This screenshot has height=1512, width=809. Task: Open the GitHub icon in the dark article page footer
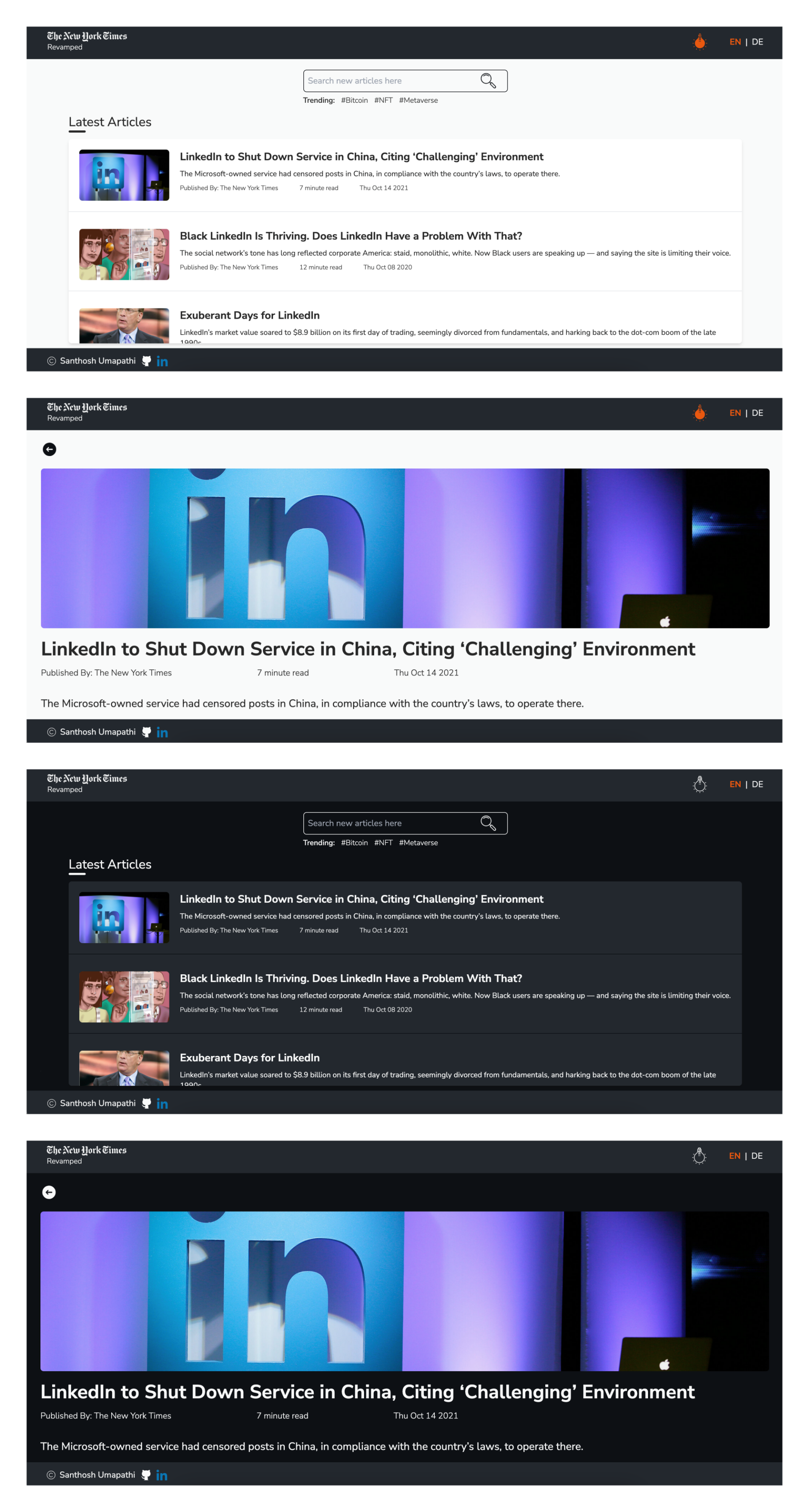pos(146,1474)
